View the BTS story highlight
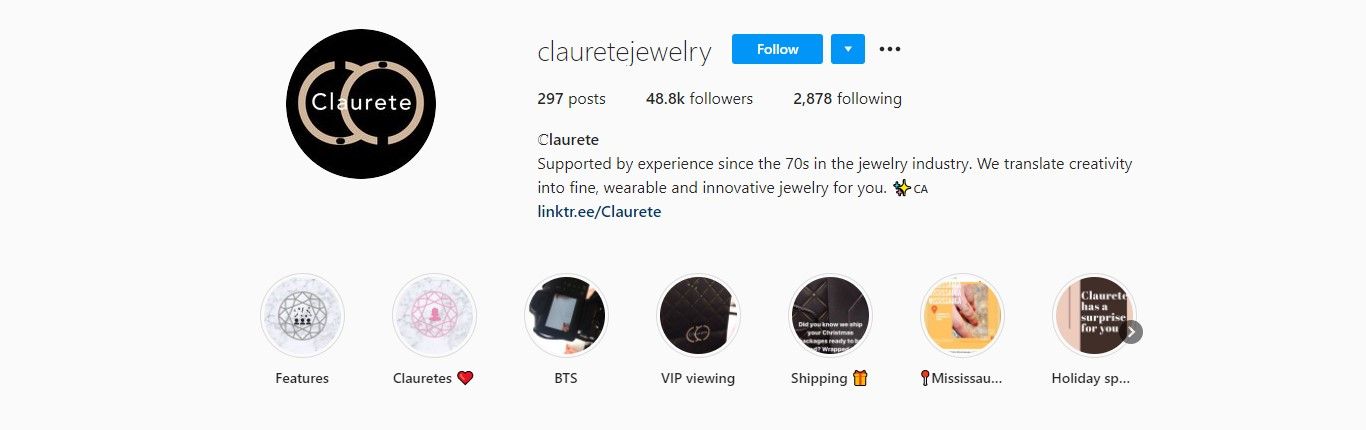 [566, 316]
